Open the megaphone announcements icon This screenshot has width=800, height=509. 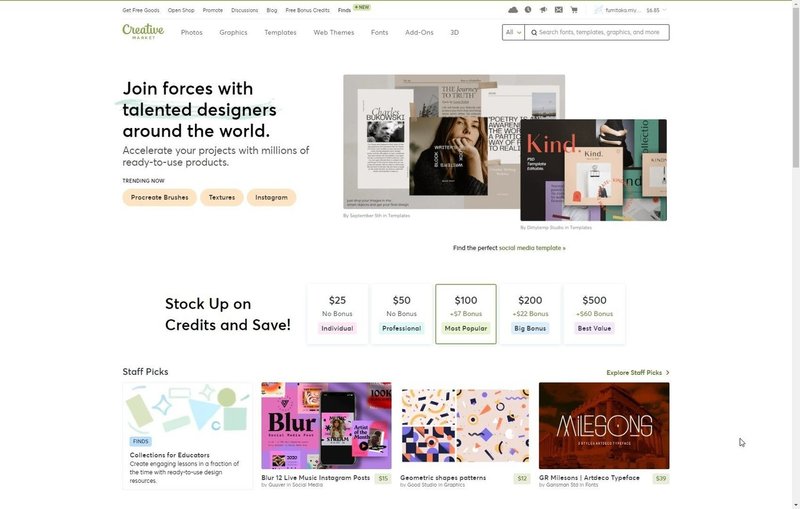tap(543, 10)
